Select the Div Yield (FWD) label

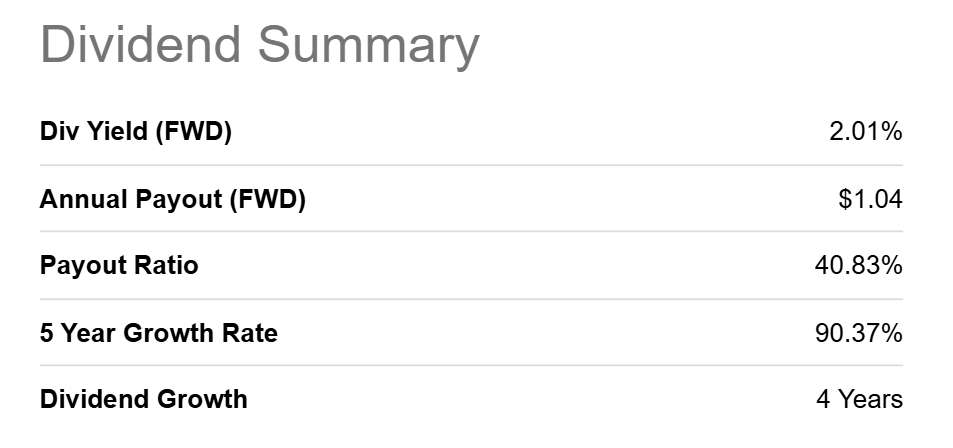(136, 131)
